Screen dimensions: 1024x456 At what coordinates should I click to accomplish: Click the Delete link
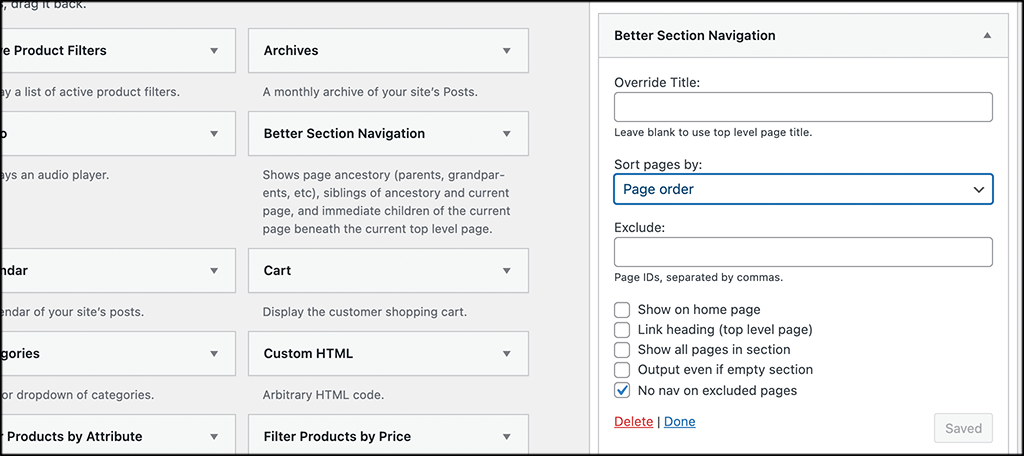[x=633, y=421]
